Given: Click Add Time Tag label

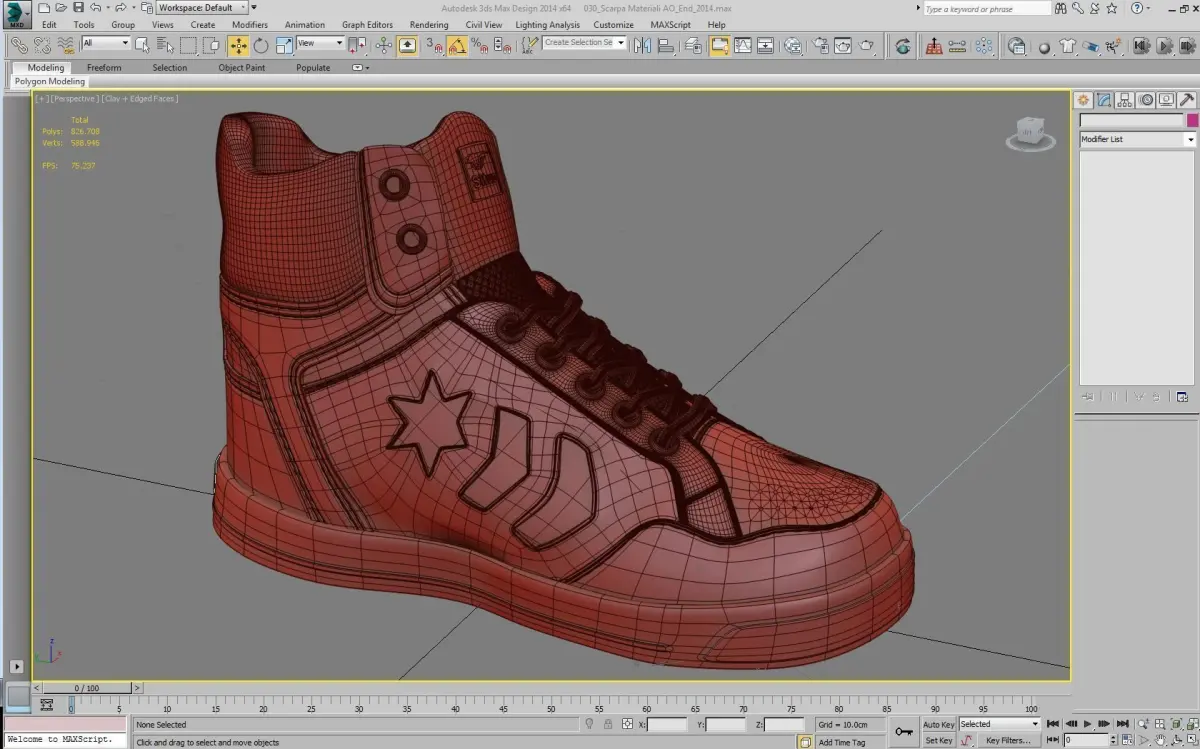Looking at the screenshot, I should point(842,743).
